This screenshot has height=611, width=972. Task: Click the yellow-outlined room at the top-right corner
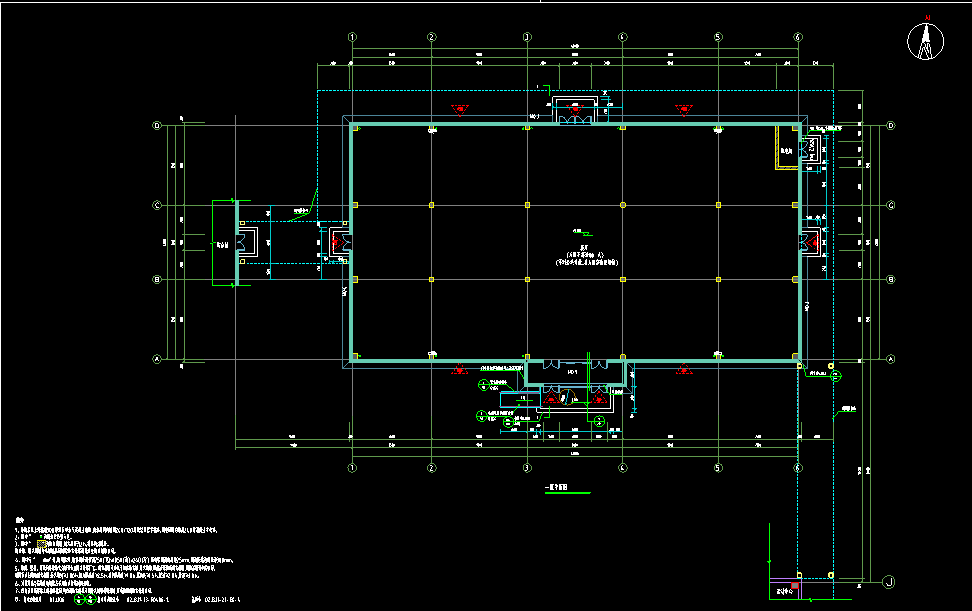[x=788, y=149]
